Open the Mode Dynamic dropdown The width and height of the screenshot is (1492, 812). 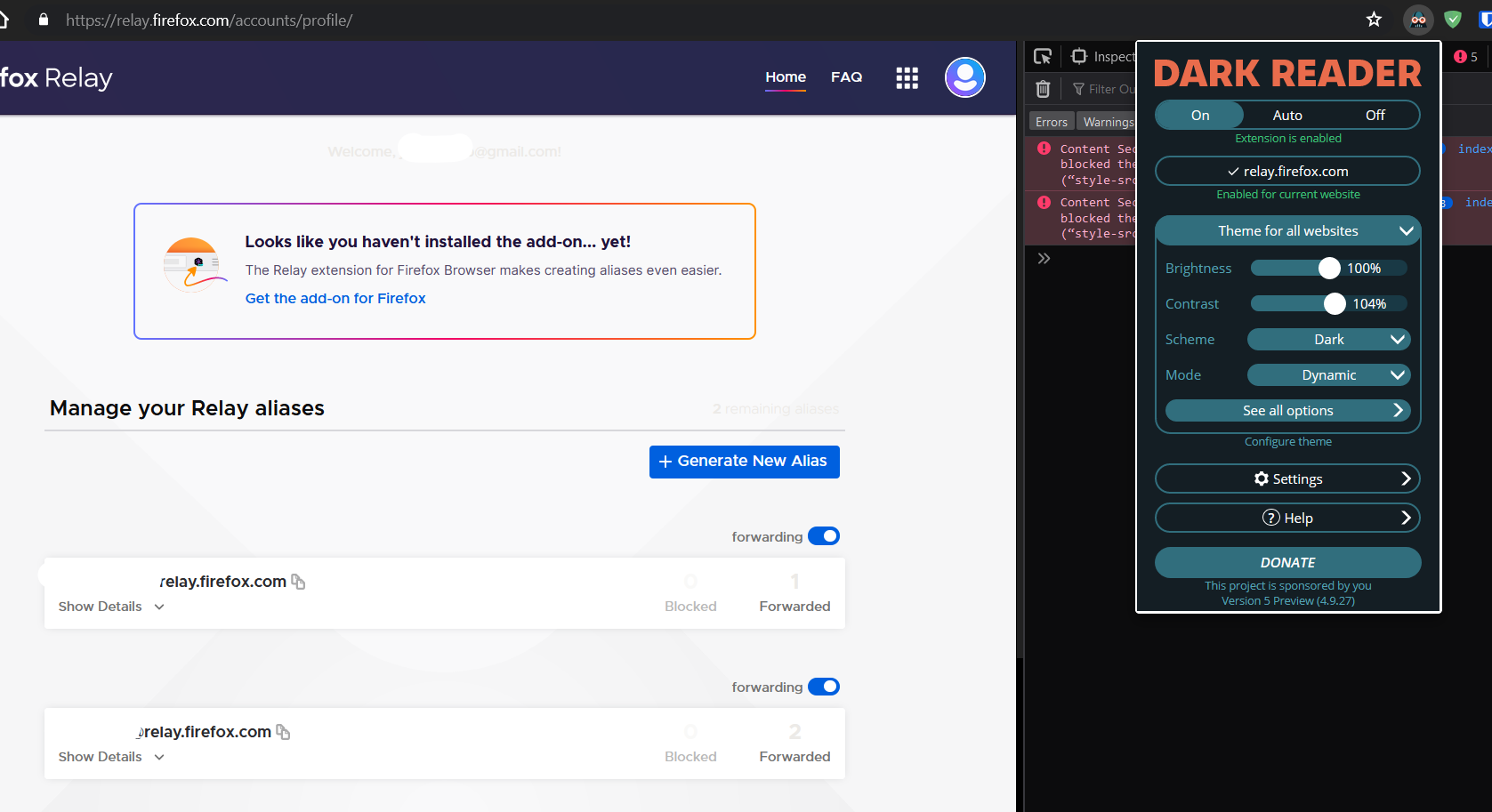click(x=1329, y=375)
